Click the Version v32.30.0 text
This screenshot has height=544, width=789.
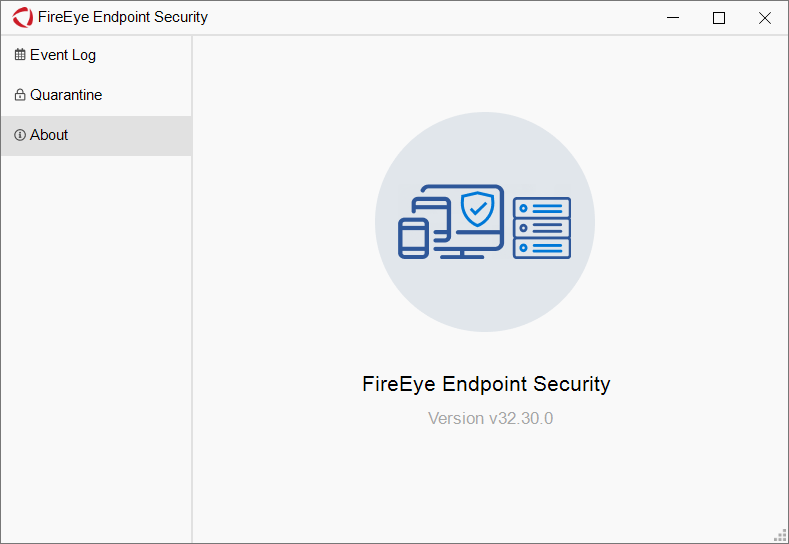490,418
